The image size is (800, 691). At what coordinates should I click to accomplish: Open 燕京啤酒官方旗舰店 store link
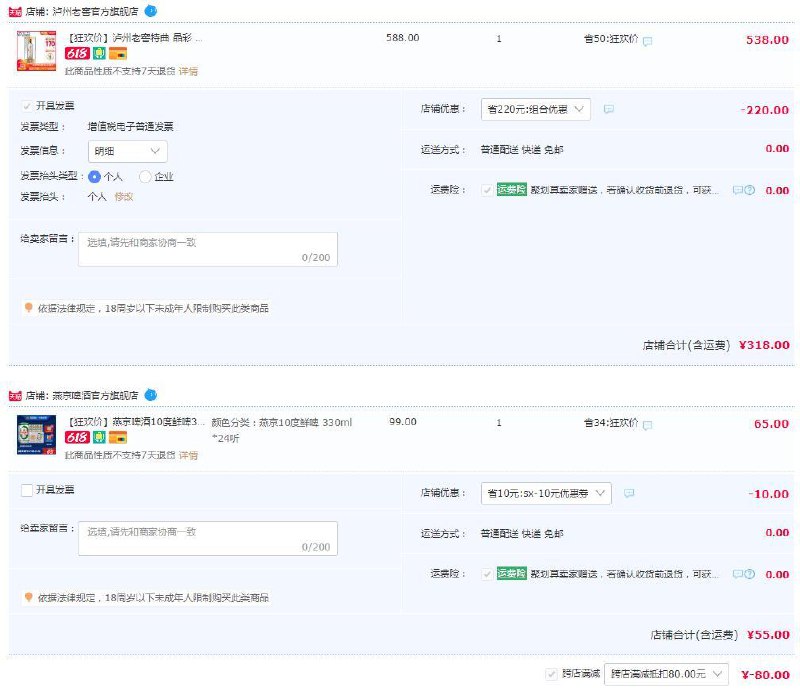point(95,396)
